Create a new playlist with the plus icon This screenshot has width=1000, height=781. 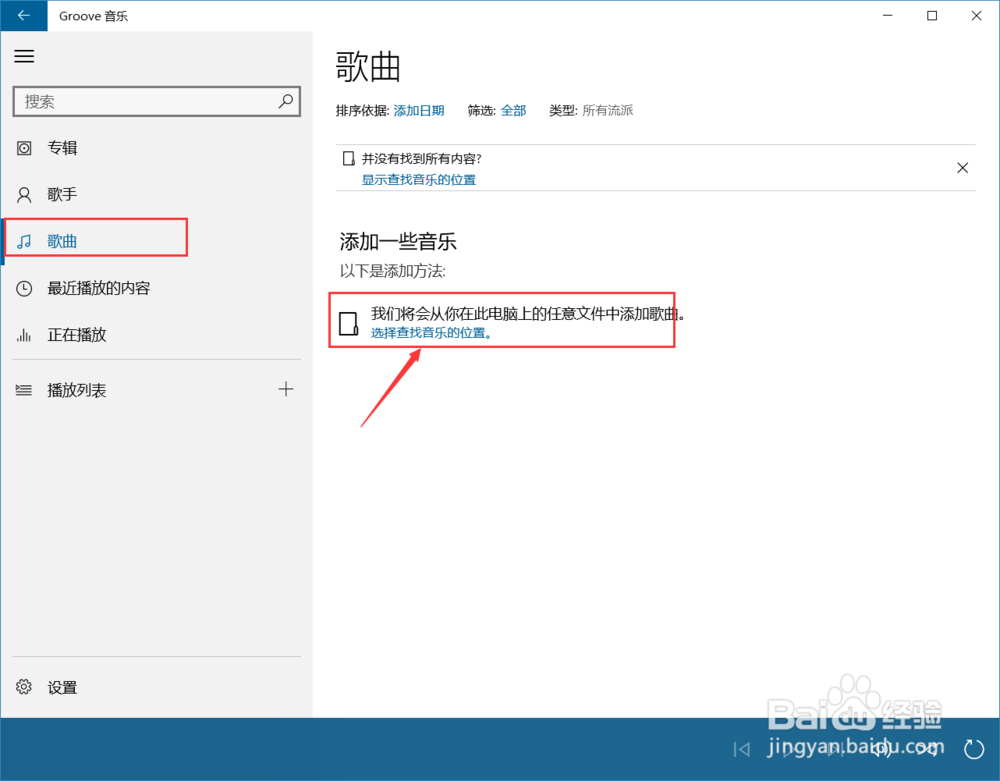tap(286, 389)
